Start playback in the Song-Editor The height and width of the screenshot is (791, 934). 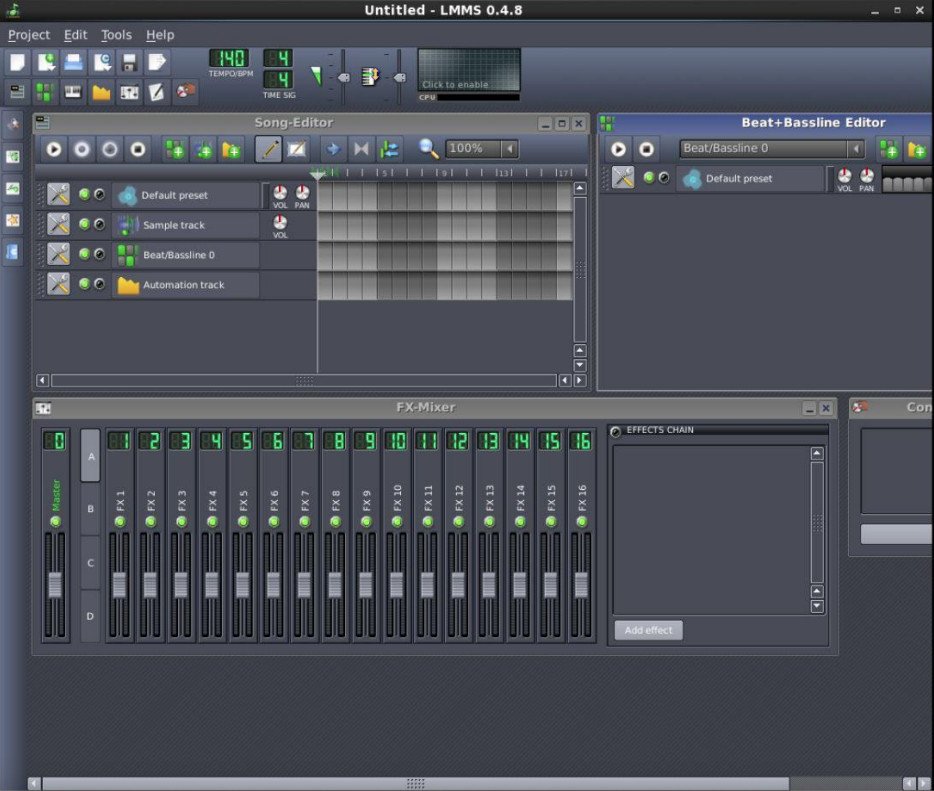click(54, 149)
